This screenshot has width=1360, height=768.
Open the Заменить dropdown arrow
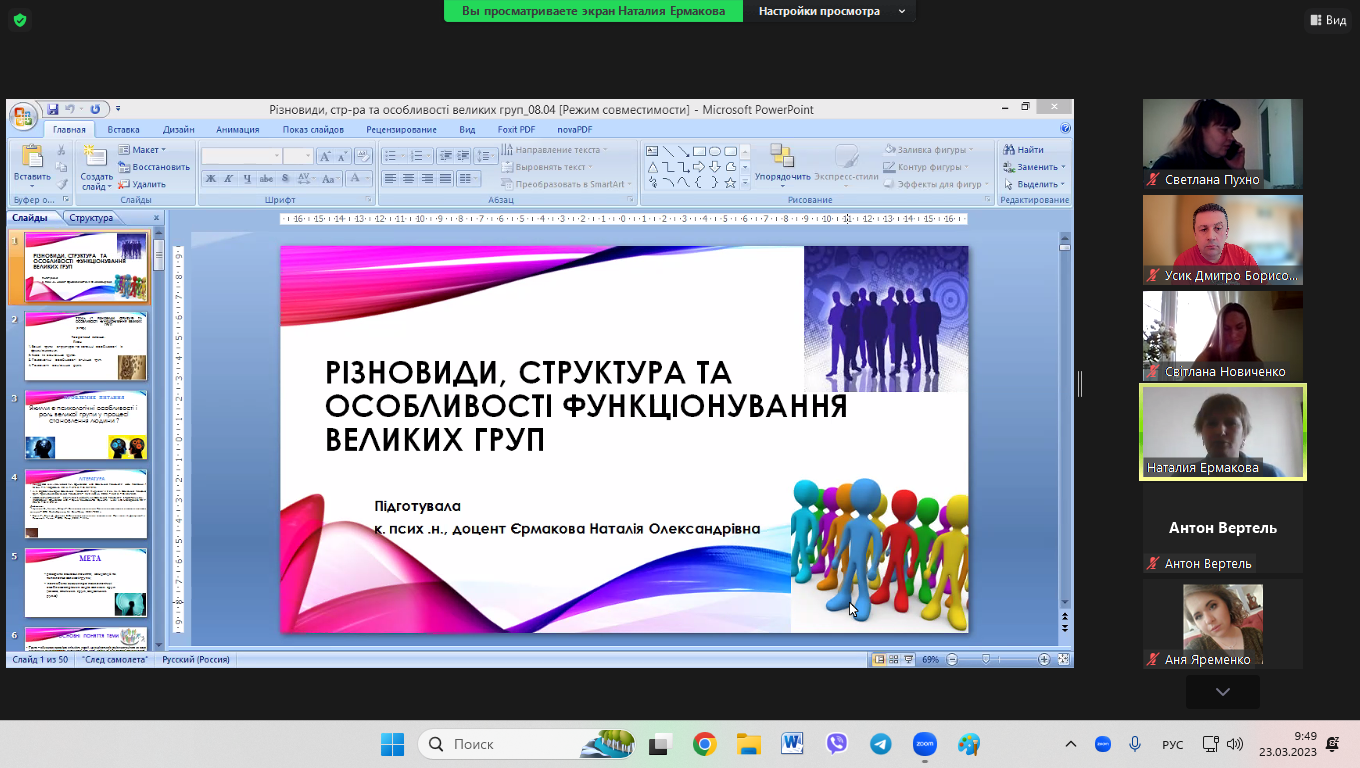pos(1063,167)
